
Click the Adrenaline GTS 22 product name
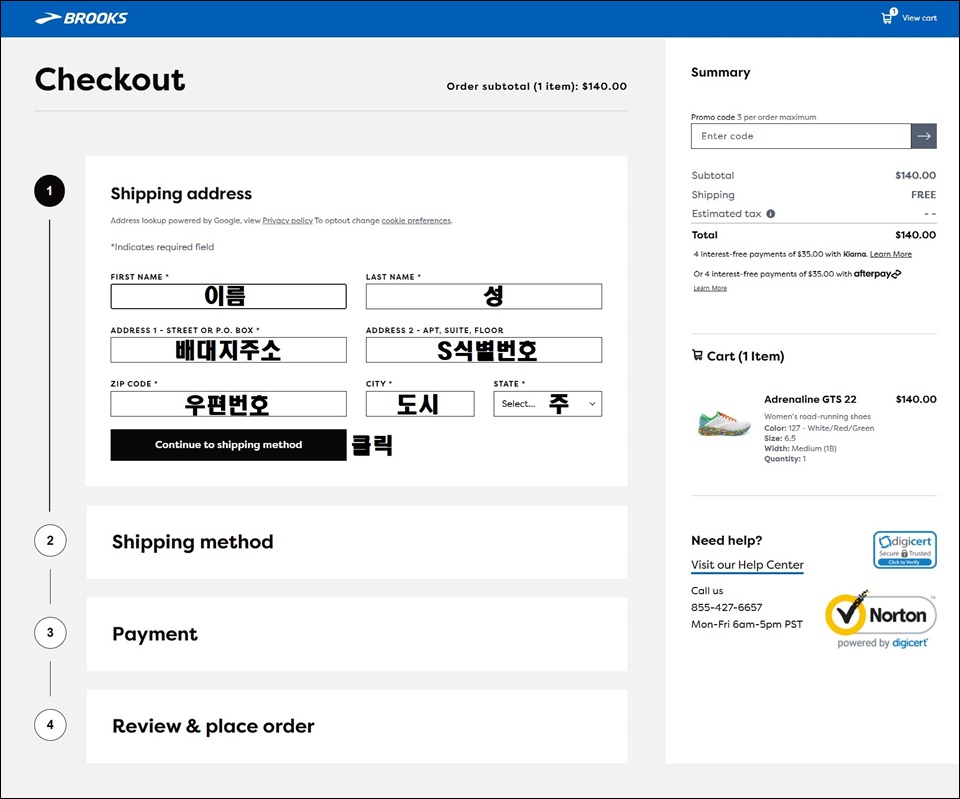point(810,399)
